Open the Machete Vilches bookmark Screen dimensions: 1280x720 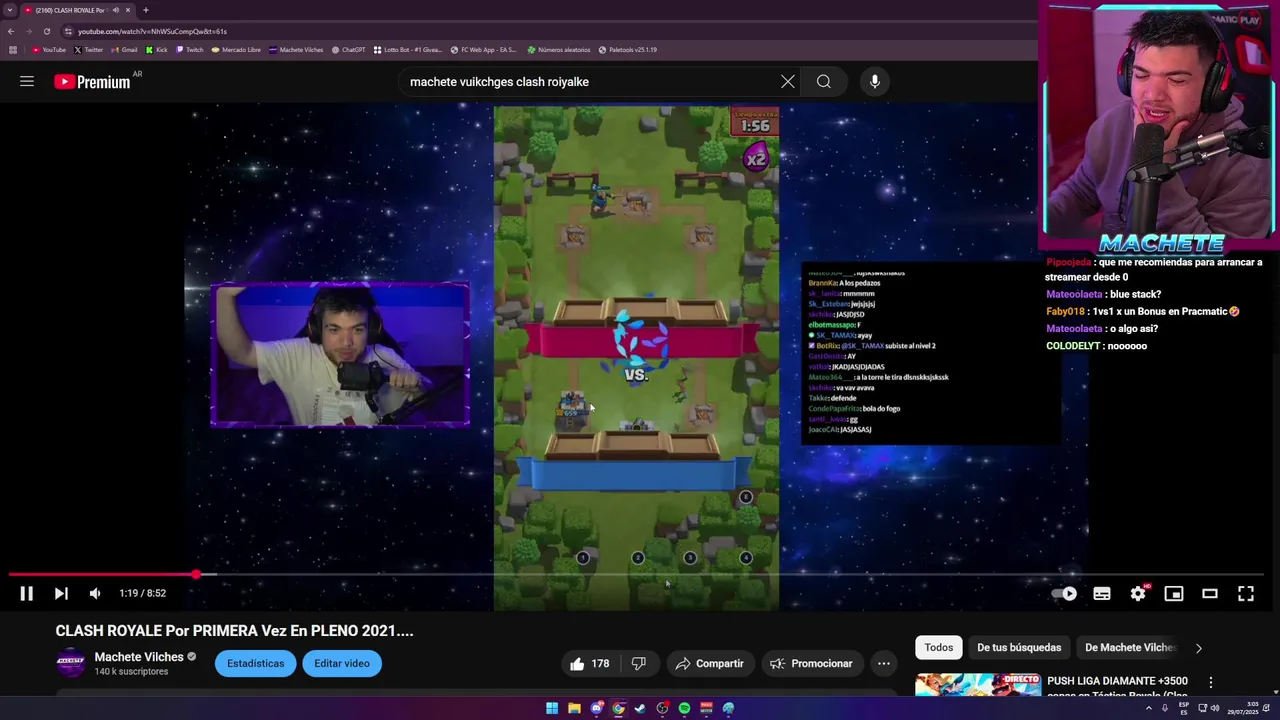coord(296,50)
